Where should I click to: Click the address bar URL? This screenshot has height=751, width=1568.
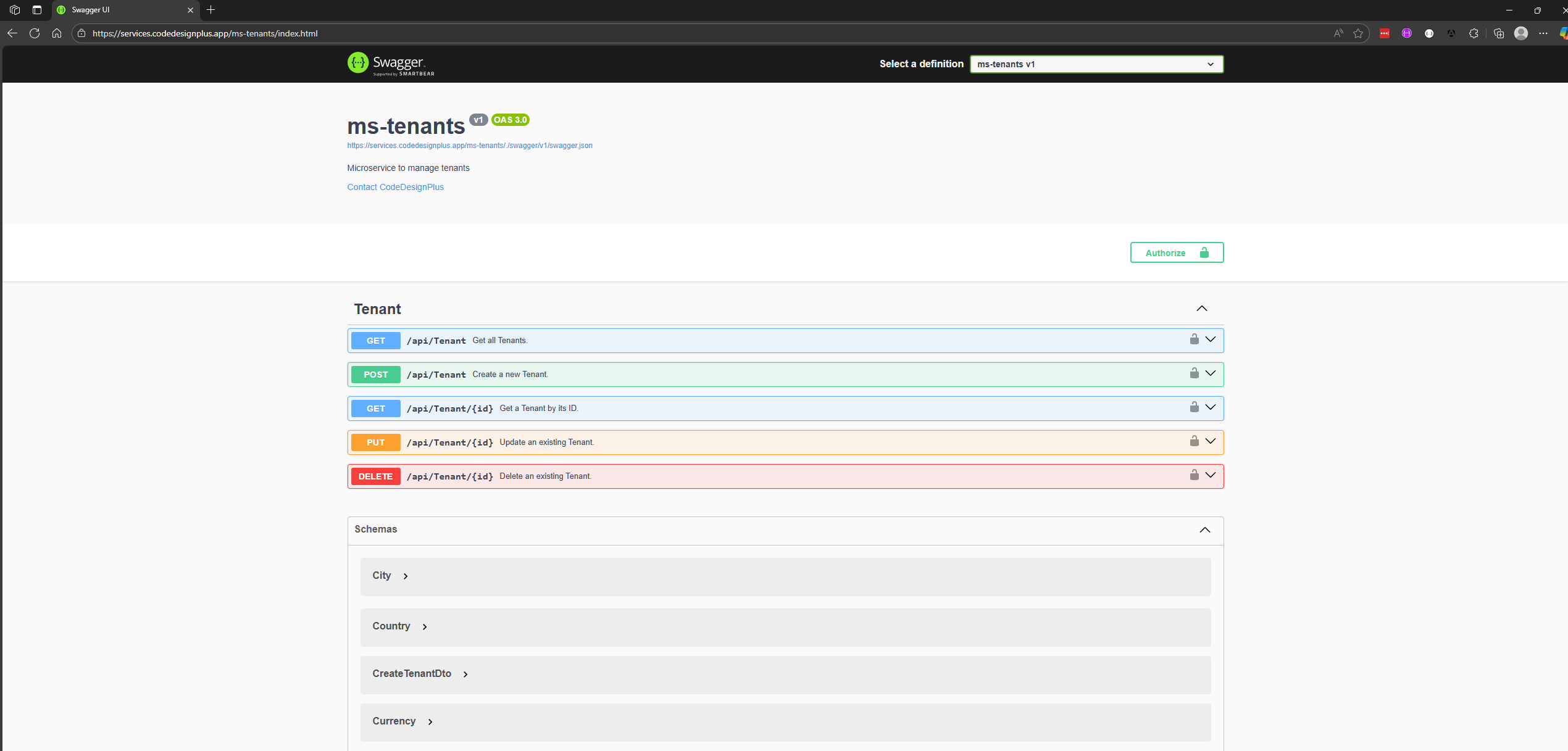pyautogui.click(x=205, y=33)
